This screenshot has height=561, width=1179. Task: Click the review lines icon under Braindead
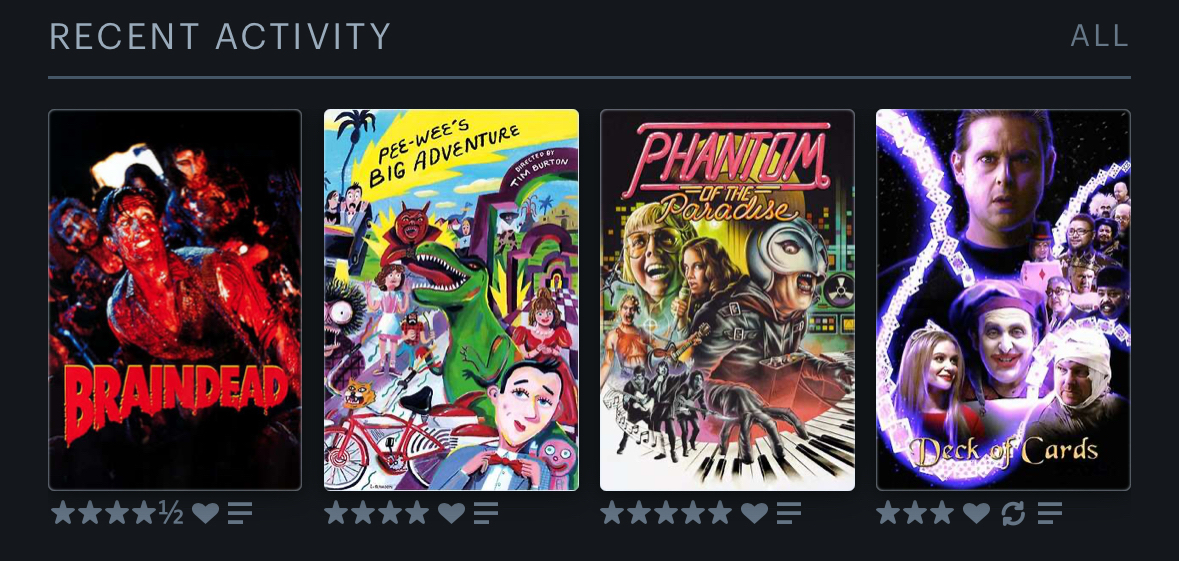click(241, 513)
